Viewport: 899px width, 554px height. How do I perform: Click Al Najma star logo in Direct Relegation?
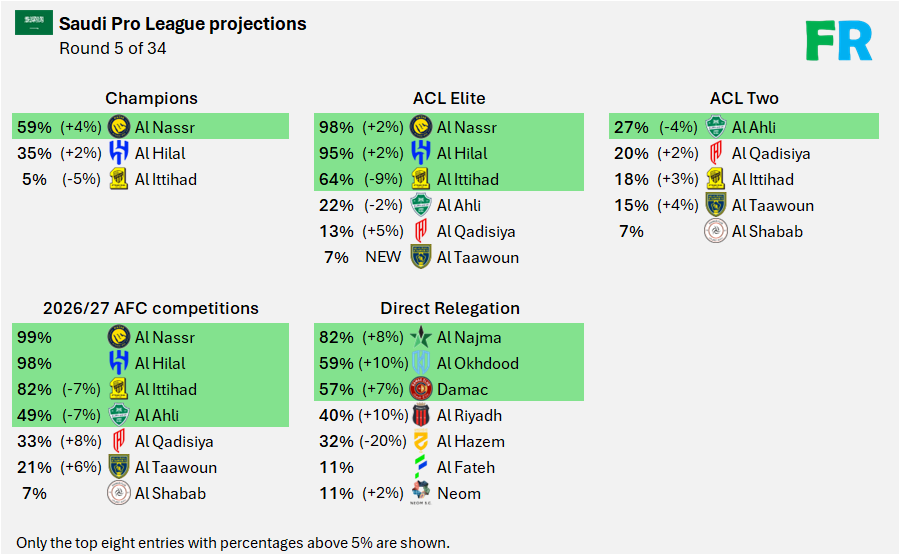[x=421, y=337]
